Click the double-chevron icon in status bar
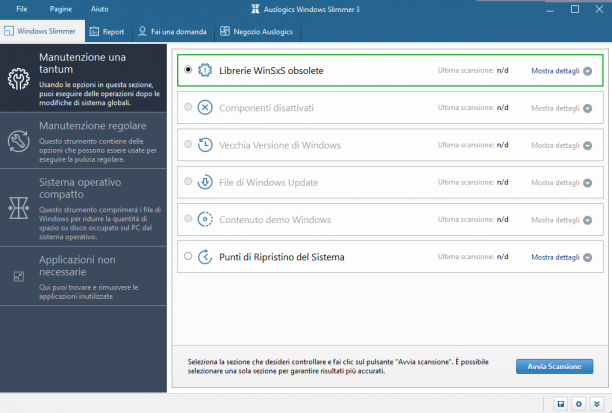This screenshot has width=612, height=413. coord(597,404)
